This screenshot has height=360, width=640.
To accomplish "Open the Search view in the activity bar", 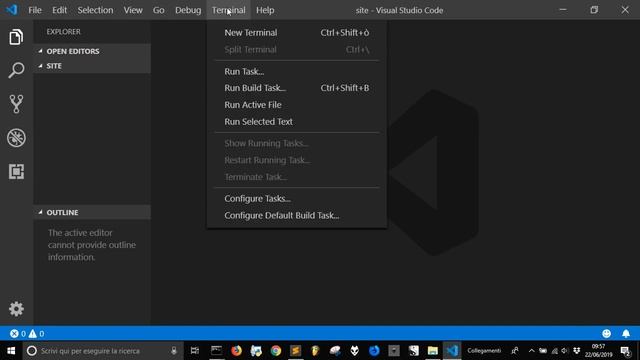I will (x=16, y=70).
